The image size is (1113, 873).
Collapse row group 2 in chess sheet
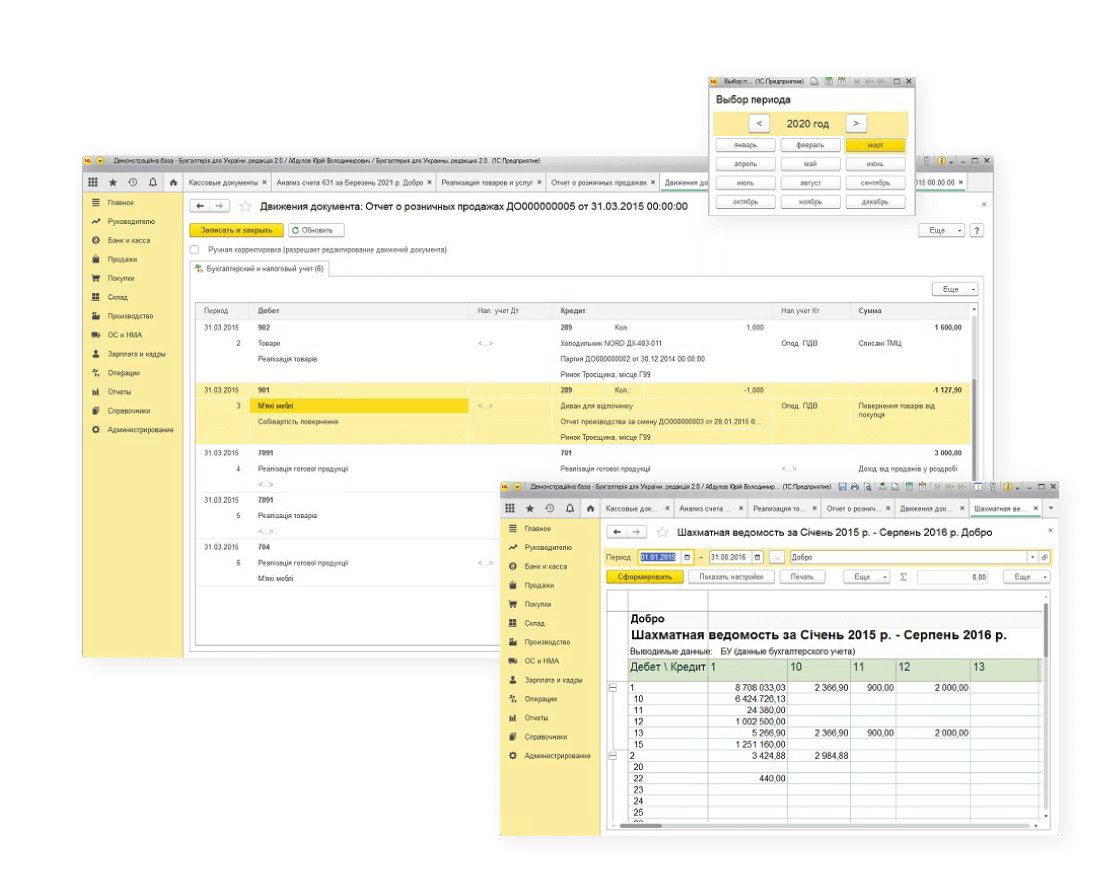tap(613, 756)
